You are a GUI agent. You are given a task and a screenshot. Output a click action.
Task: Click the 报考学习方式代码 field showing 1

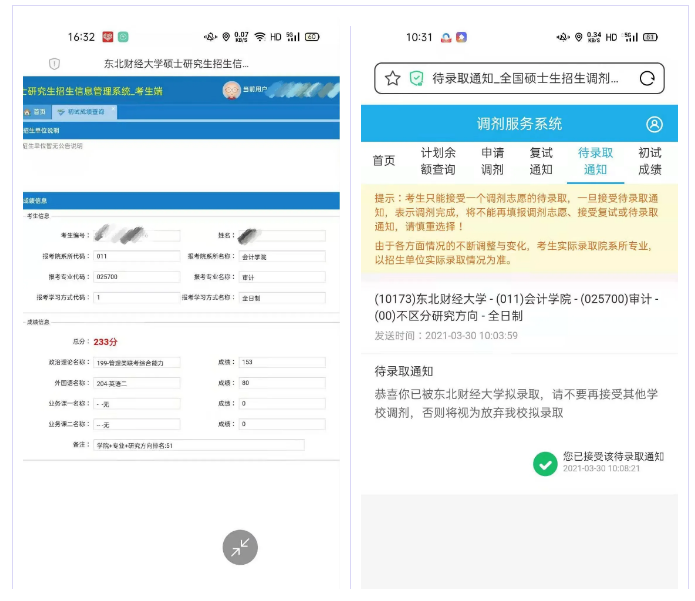tap(137, 298)
